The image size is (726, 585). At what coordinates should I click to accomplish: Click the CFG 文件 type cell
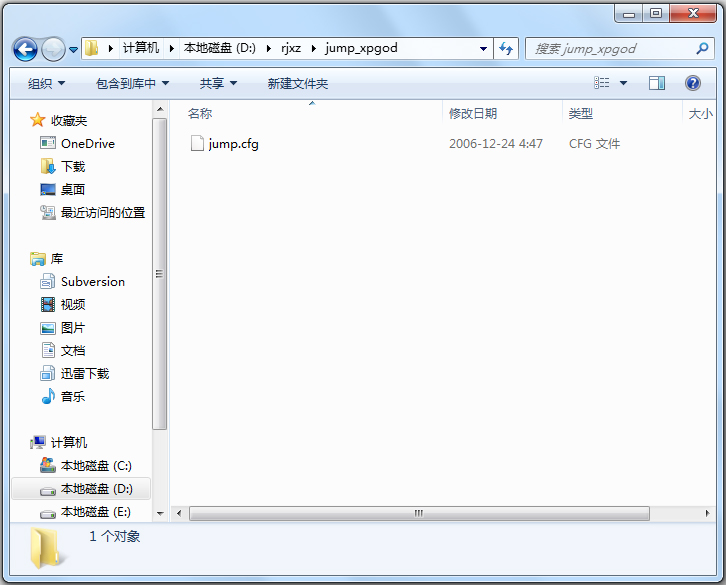click(x=594, y=144)
